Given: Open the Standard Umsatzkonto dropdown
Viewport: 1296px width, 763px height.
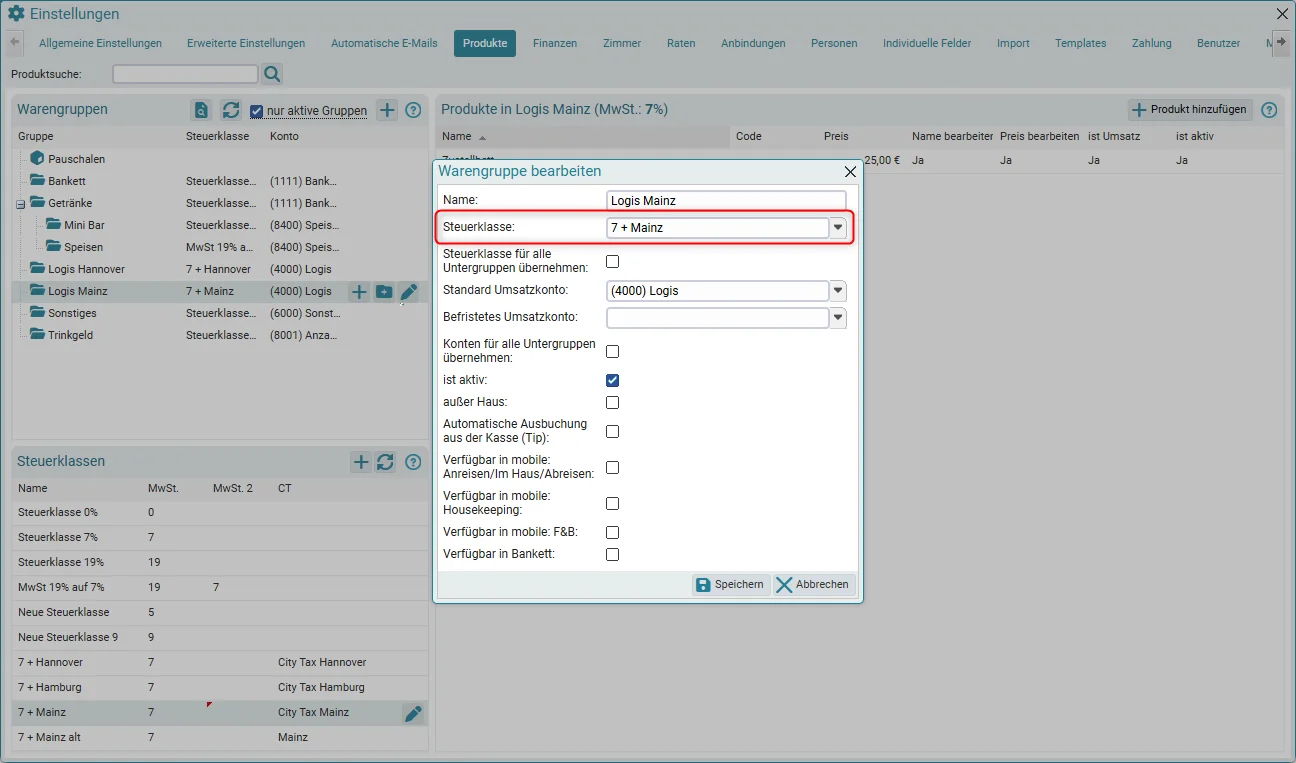Looking at the screenshot, I should (838, 291).
